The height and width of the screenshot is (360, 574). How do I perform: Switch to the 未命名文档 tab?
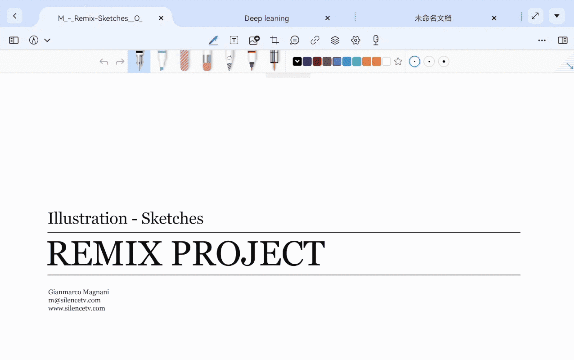pyautogui.click(x=433, y=18)
